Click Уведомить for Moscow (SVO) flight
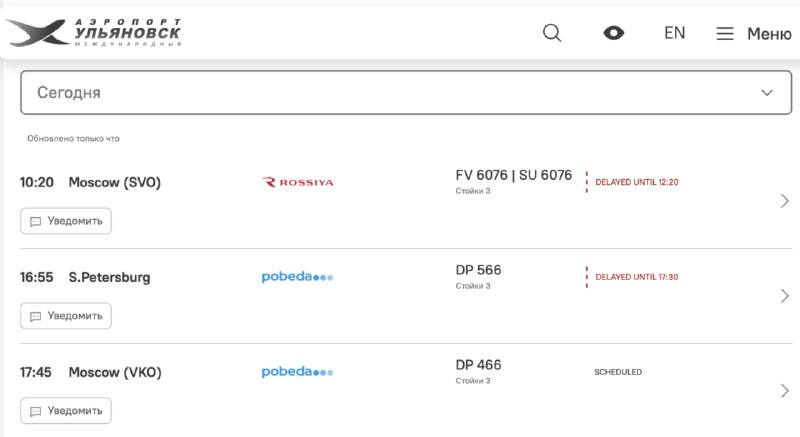 66,221
